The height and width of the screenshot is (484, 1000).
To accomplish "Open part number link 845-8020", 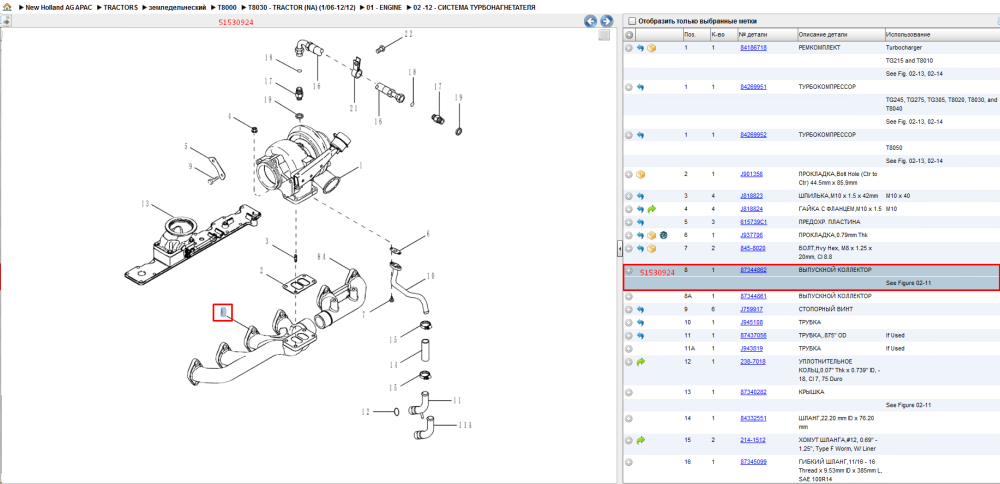I will (x=753, y=248).
